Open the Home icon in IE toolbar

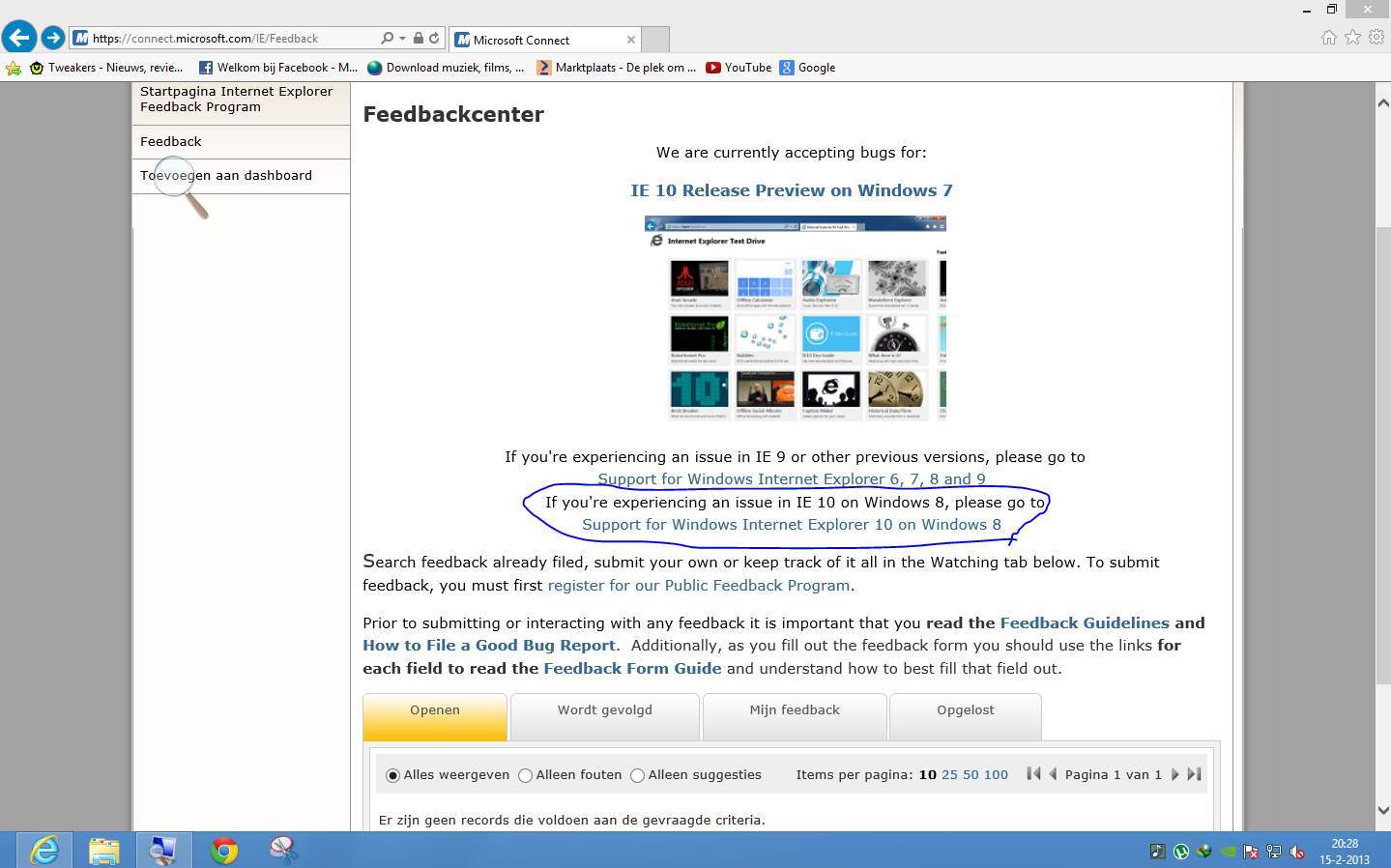click(1329, 37)
